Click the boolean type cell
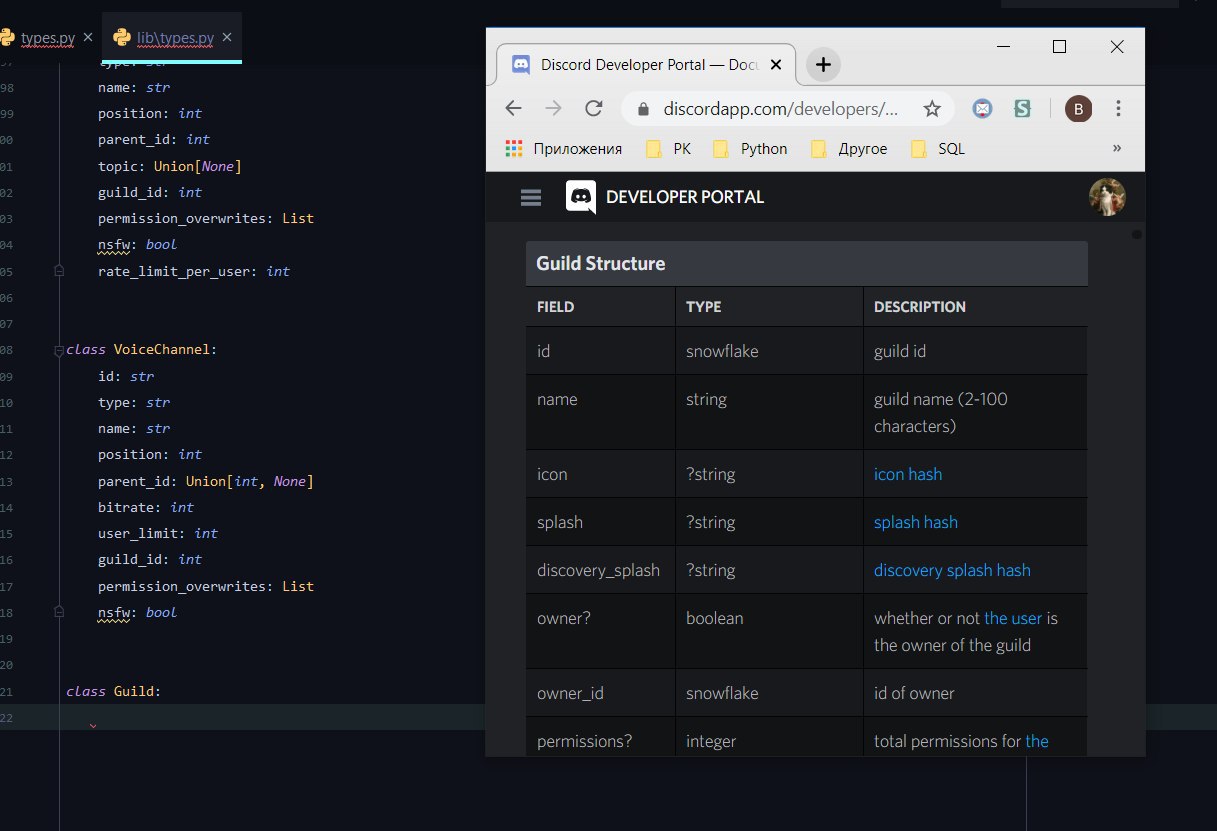1217x831 pixels. [769, 631]
